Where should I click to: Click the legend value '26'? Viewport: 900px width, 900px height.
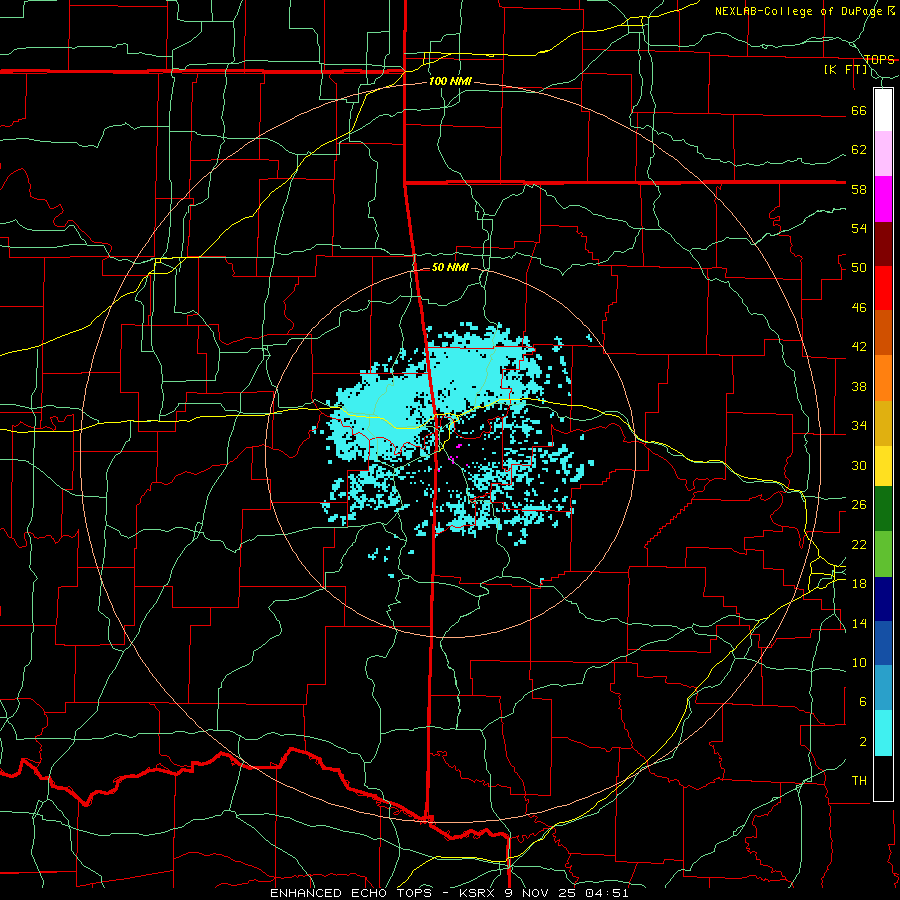(x=859, y=505)
